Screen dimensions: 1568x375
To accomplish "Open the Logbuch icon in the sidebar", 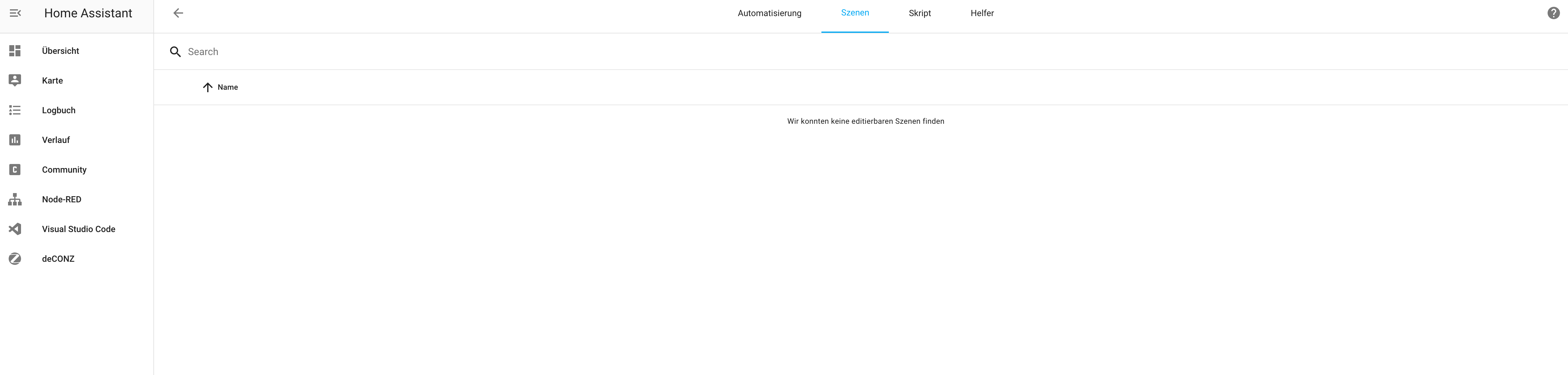I will (x=15, y=110).
